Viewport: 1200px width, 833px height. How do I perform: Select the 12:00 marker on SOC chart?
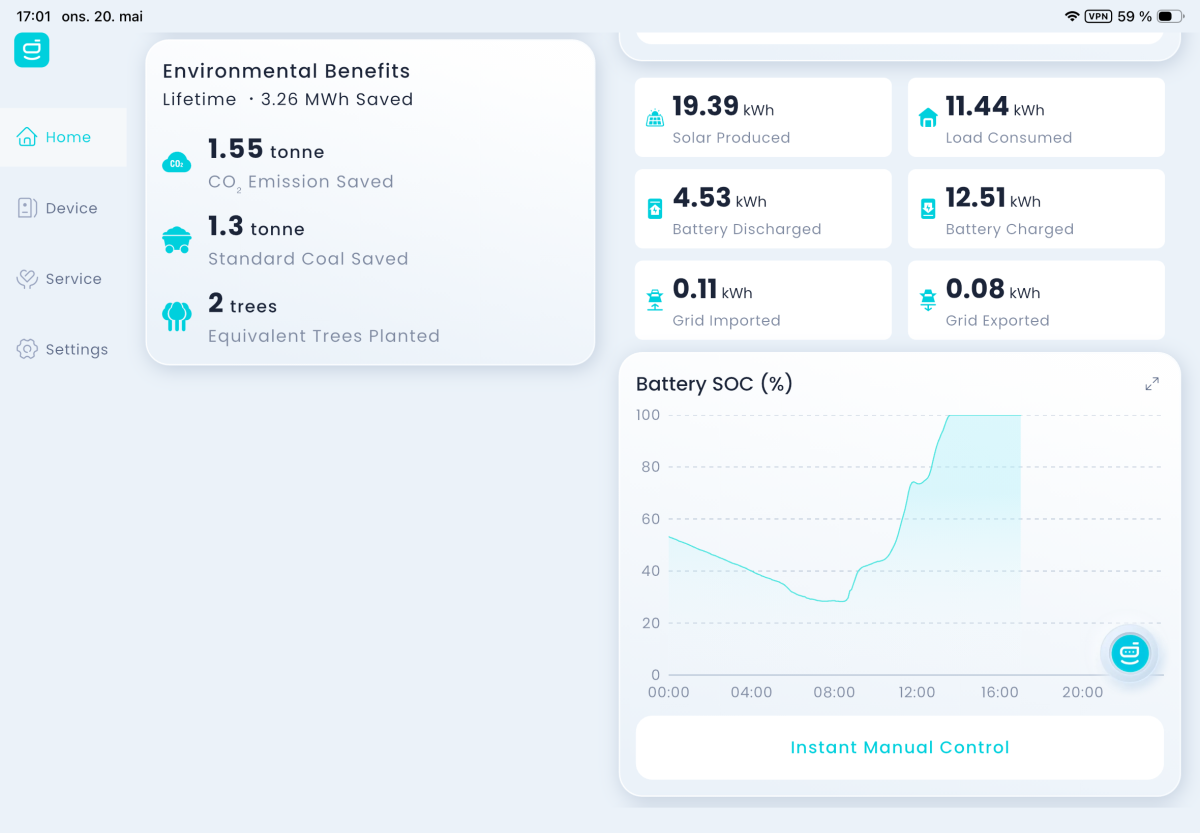(917, 692)
